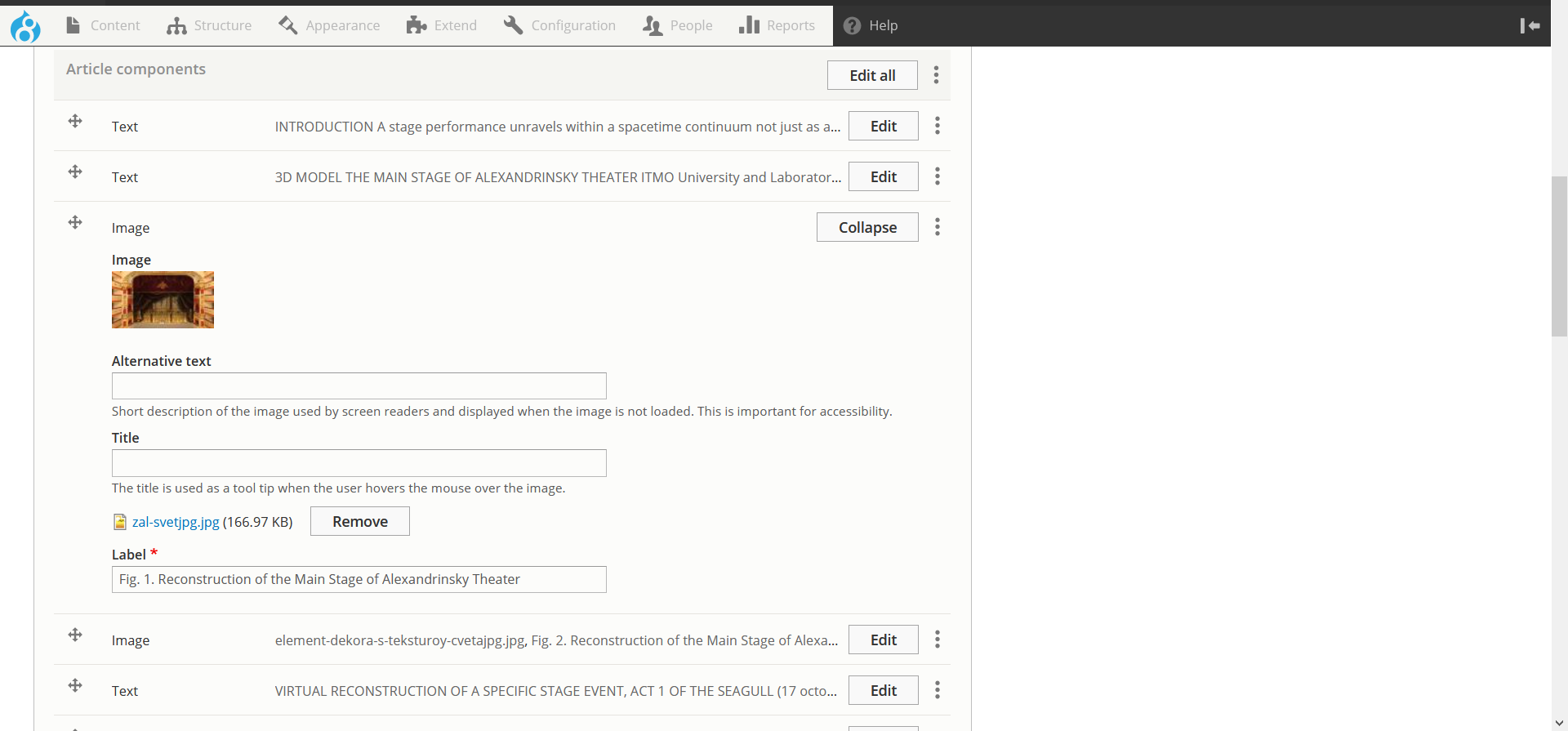Click the Help question mark icon
Screen dimensions: 1568x731
[852, 26]
